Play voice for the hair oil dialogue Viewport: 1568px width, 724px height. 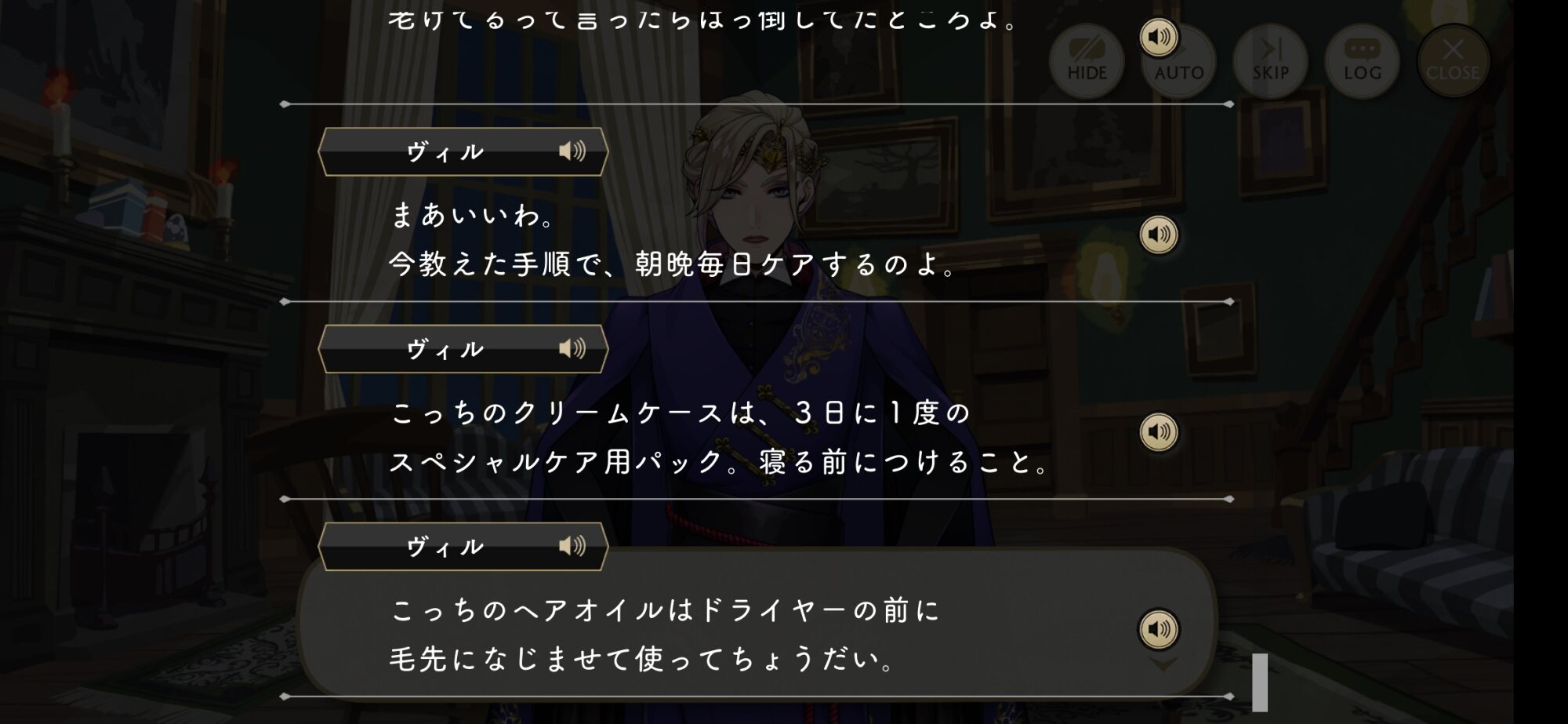[1159, 629]
